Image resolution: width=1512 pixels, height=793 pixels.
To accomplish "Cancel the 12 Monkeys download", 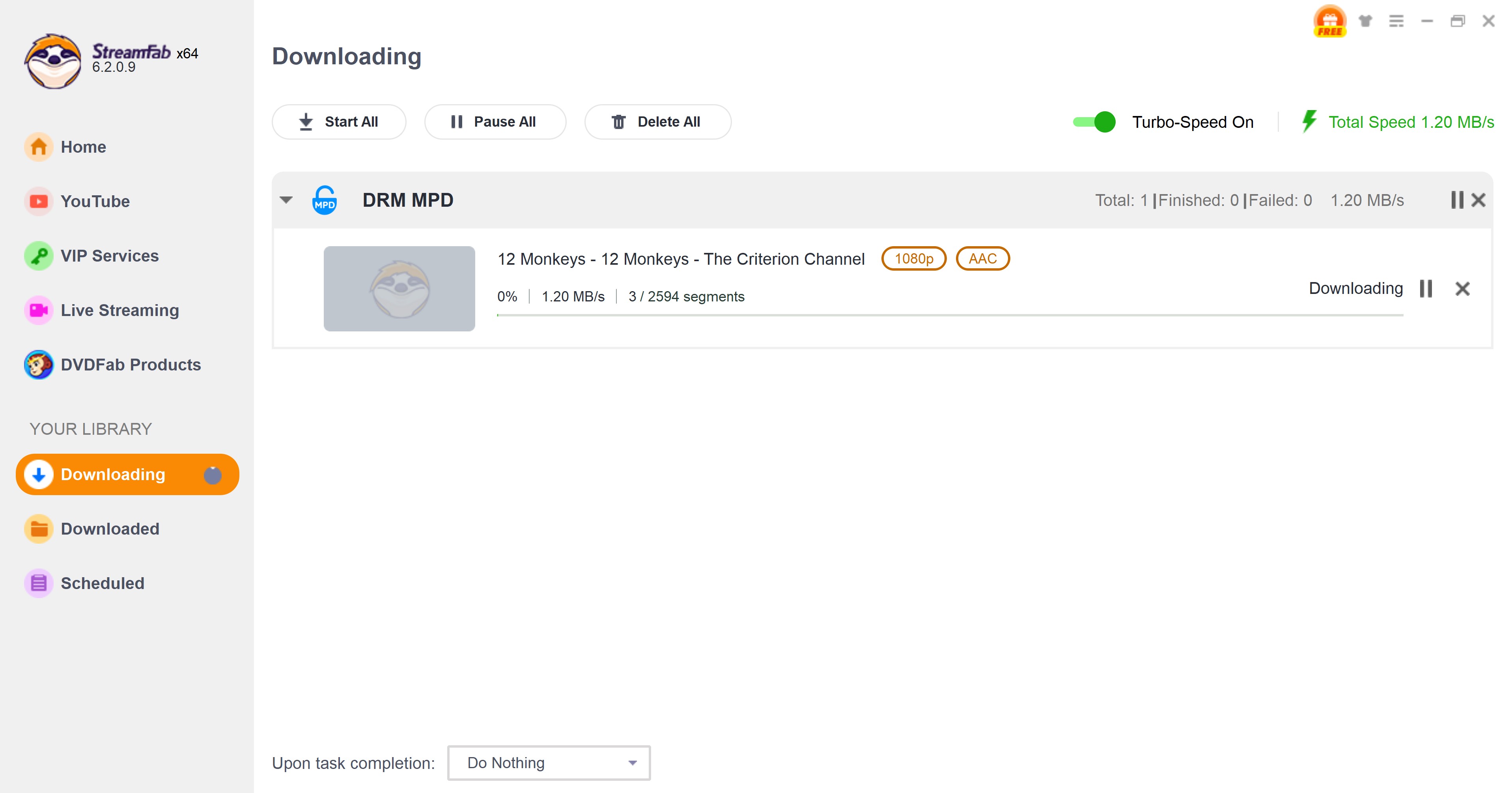I will coord(1462,288).
